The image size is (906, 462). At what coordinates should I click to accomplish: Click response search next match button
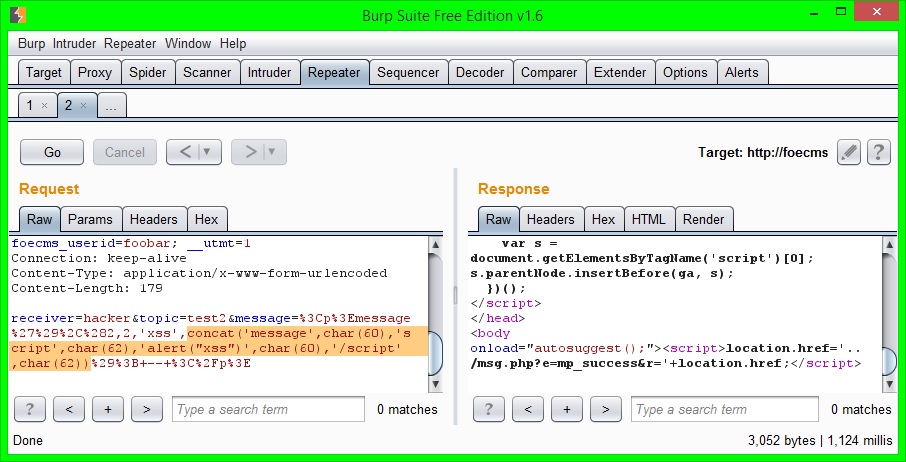click(606, 409)
